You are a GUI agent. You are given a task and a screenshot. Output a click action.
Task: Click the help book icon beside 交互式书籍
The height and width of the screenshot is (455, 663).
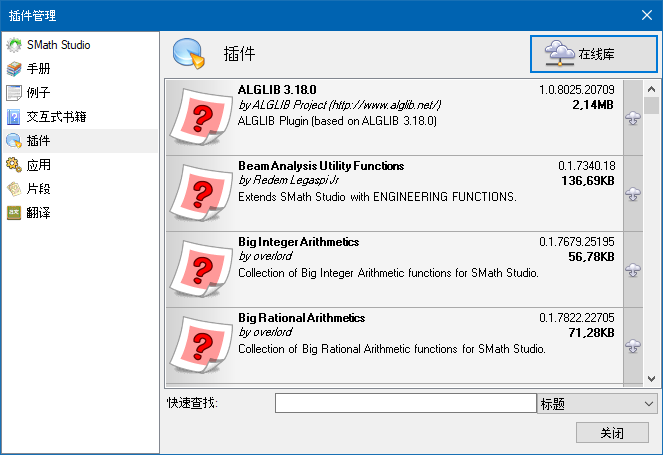14,117
